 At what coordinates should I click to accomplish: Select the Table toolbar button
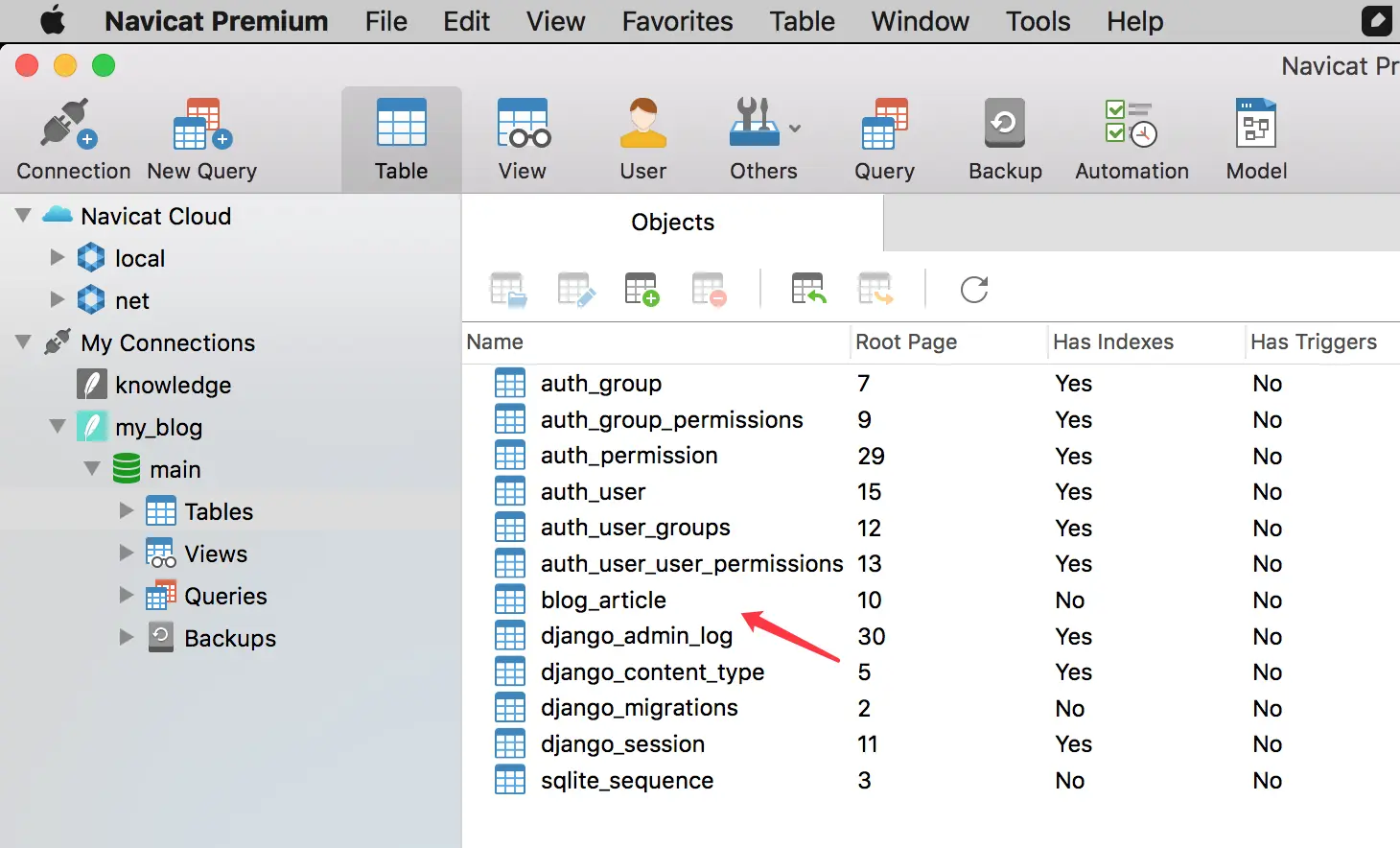(x=402, y=140)
